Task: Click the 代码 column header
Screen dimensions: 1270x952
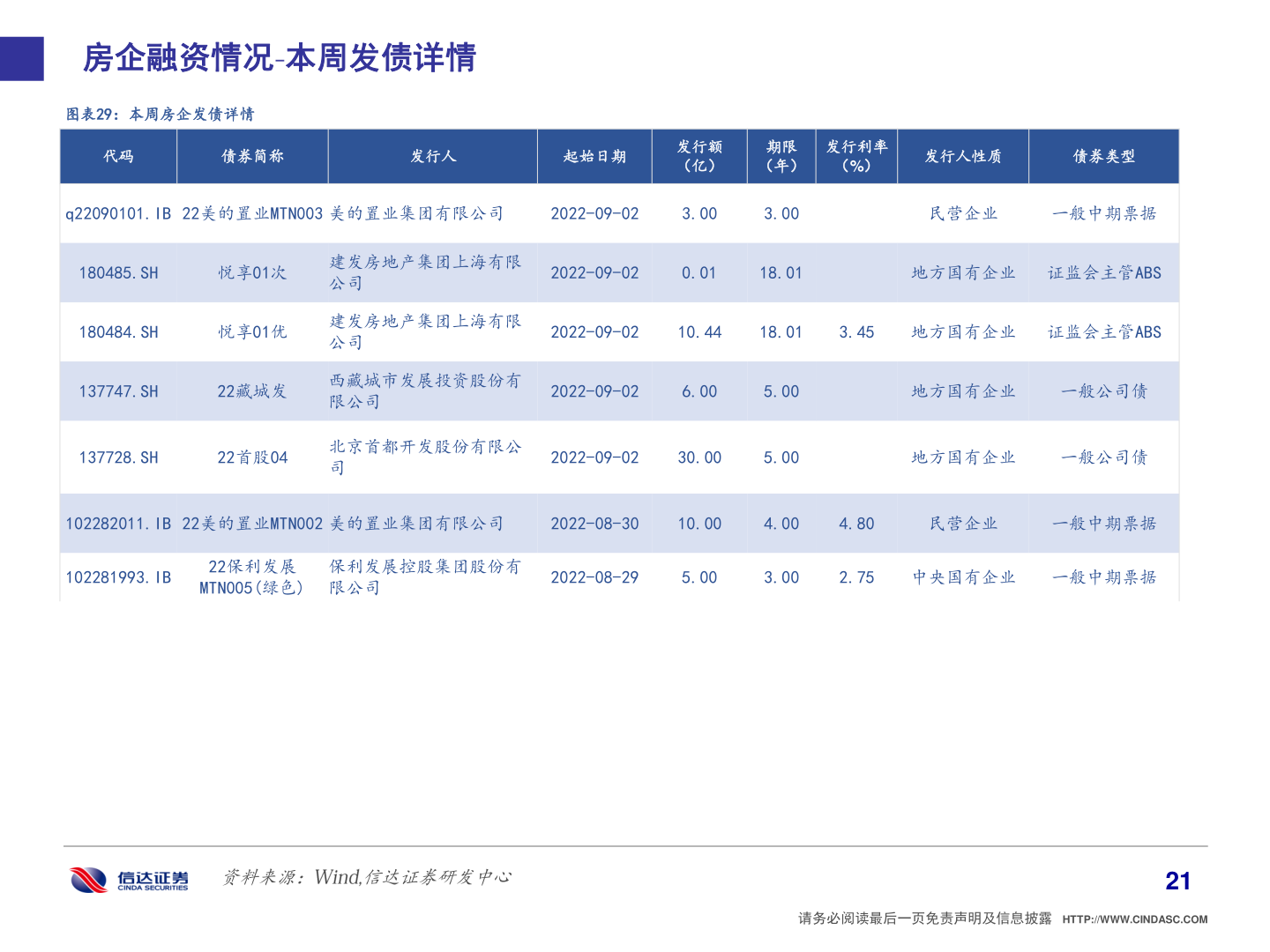Action: pyautogui.click(x=118, y=156)
